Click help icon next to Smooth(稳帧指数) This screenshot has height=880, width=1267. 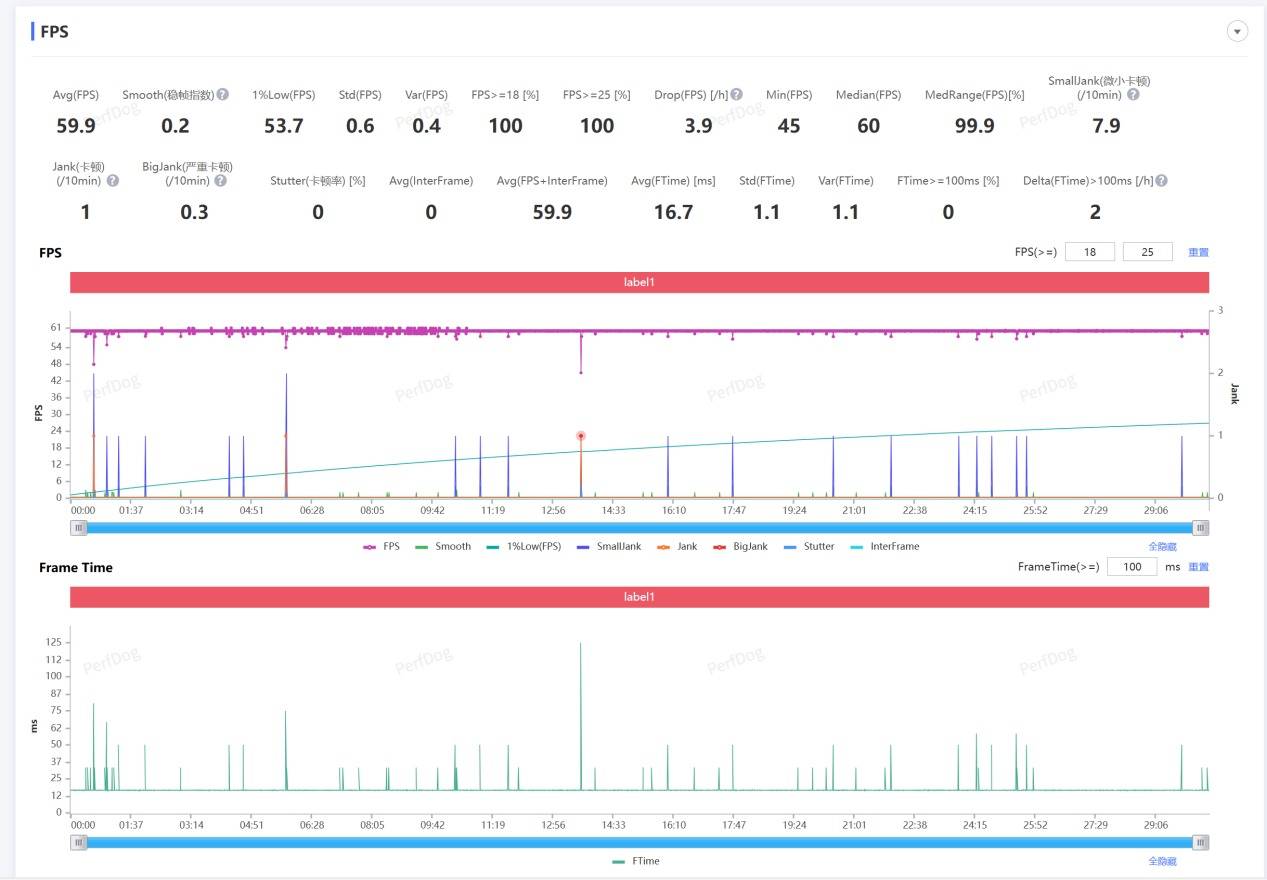(x=223, y=95)
